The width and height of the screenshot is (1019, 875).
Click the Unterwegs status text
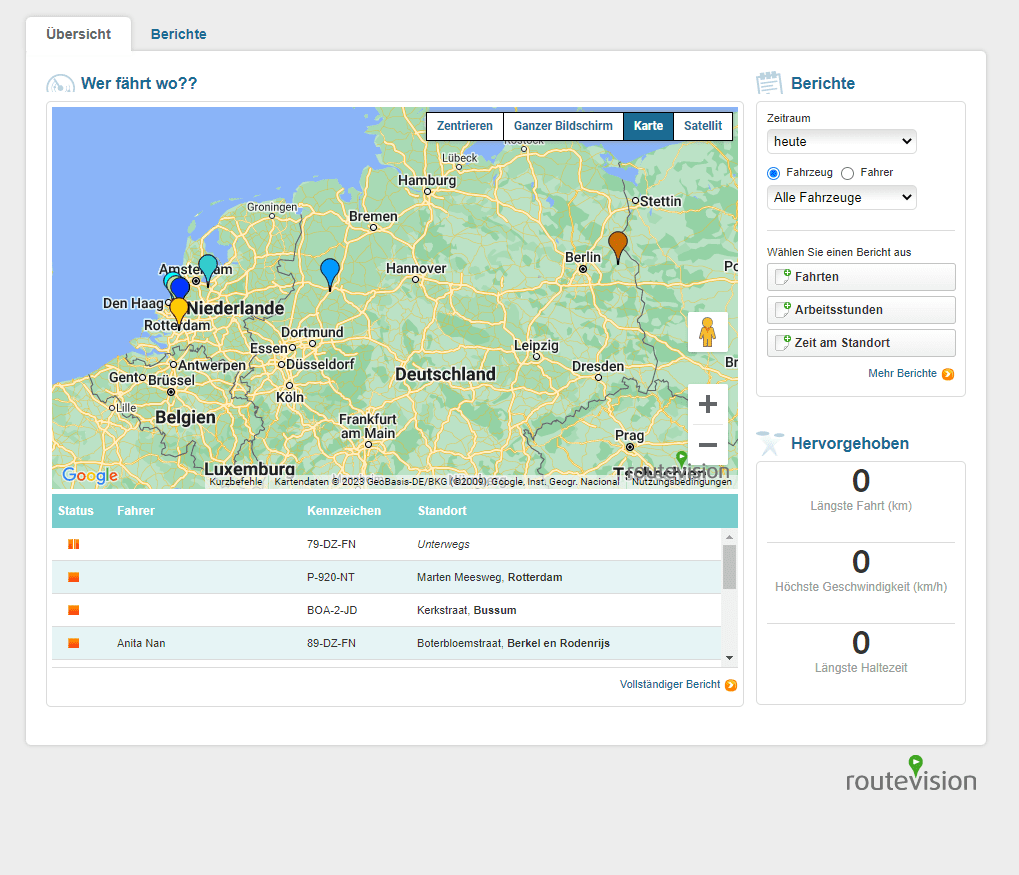[x=443, y=544]
